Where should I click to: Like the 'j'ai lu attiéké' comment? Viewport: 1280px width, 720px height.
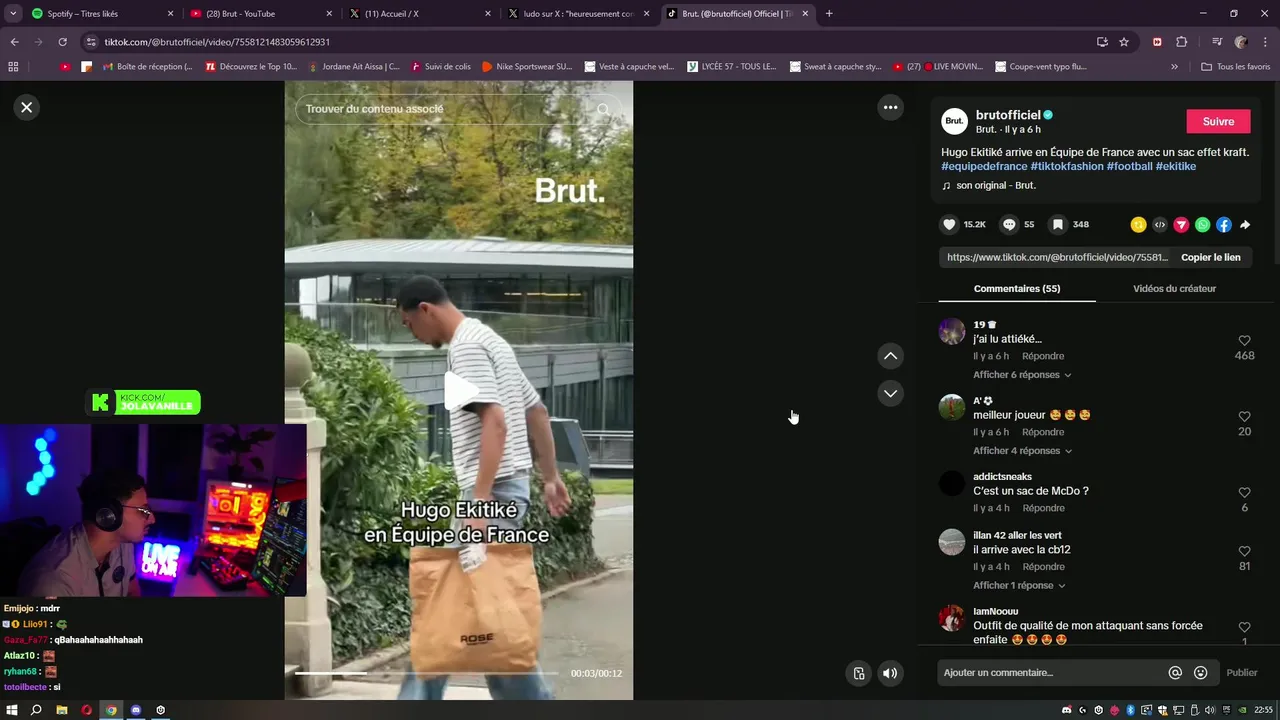click(x=1244, y=341)
